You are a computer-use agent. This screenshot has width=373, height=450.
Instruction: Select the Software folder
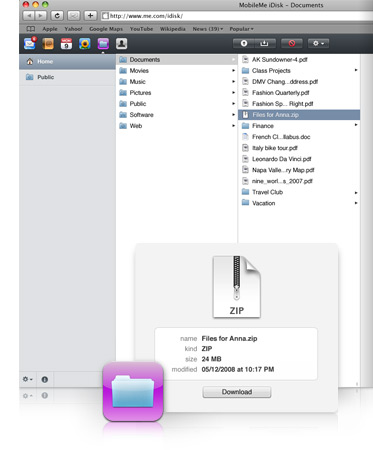177,115
